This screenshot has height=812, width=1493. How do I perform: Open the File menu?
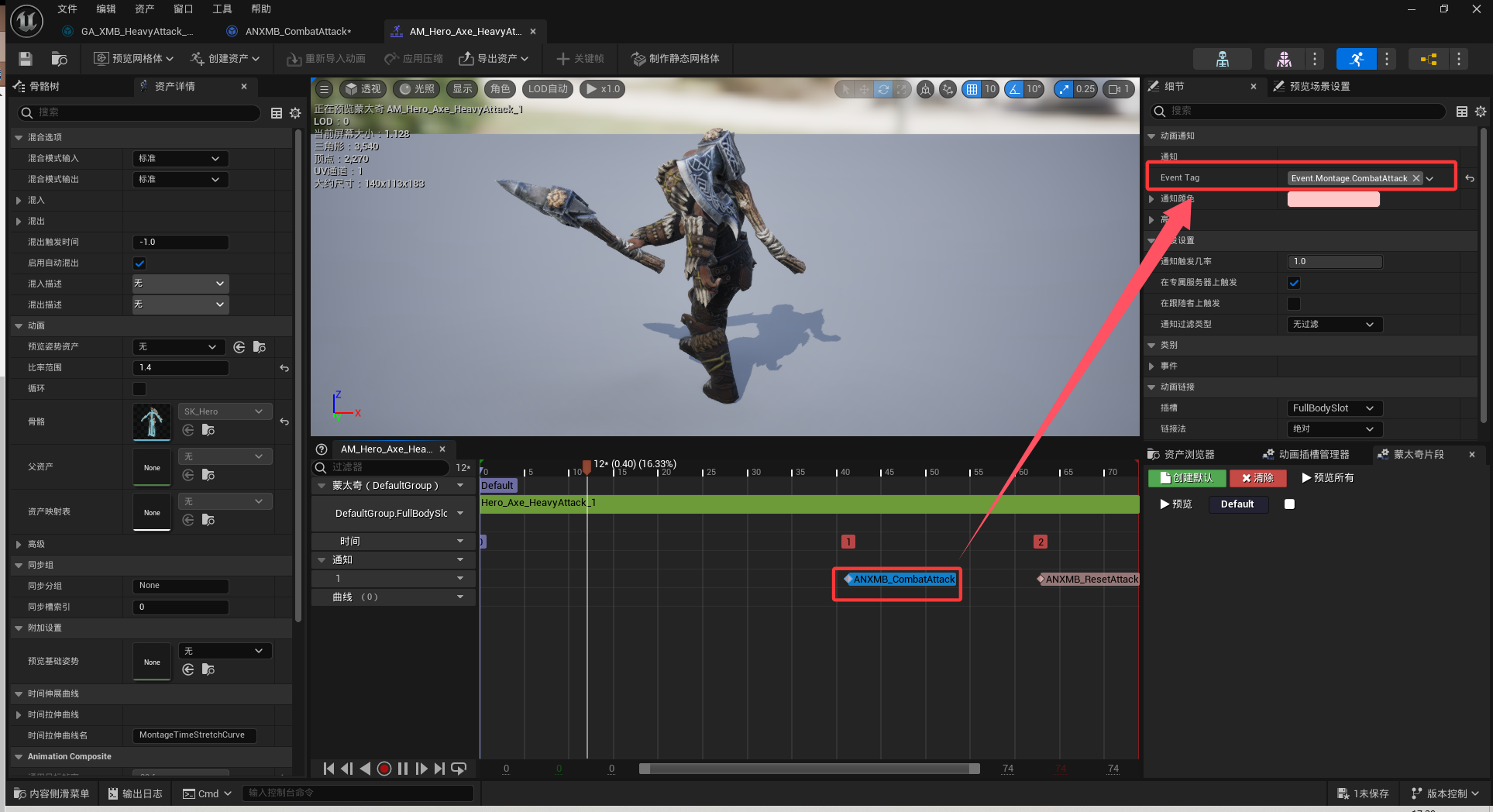click(x=67, y=9)
